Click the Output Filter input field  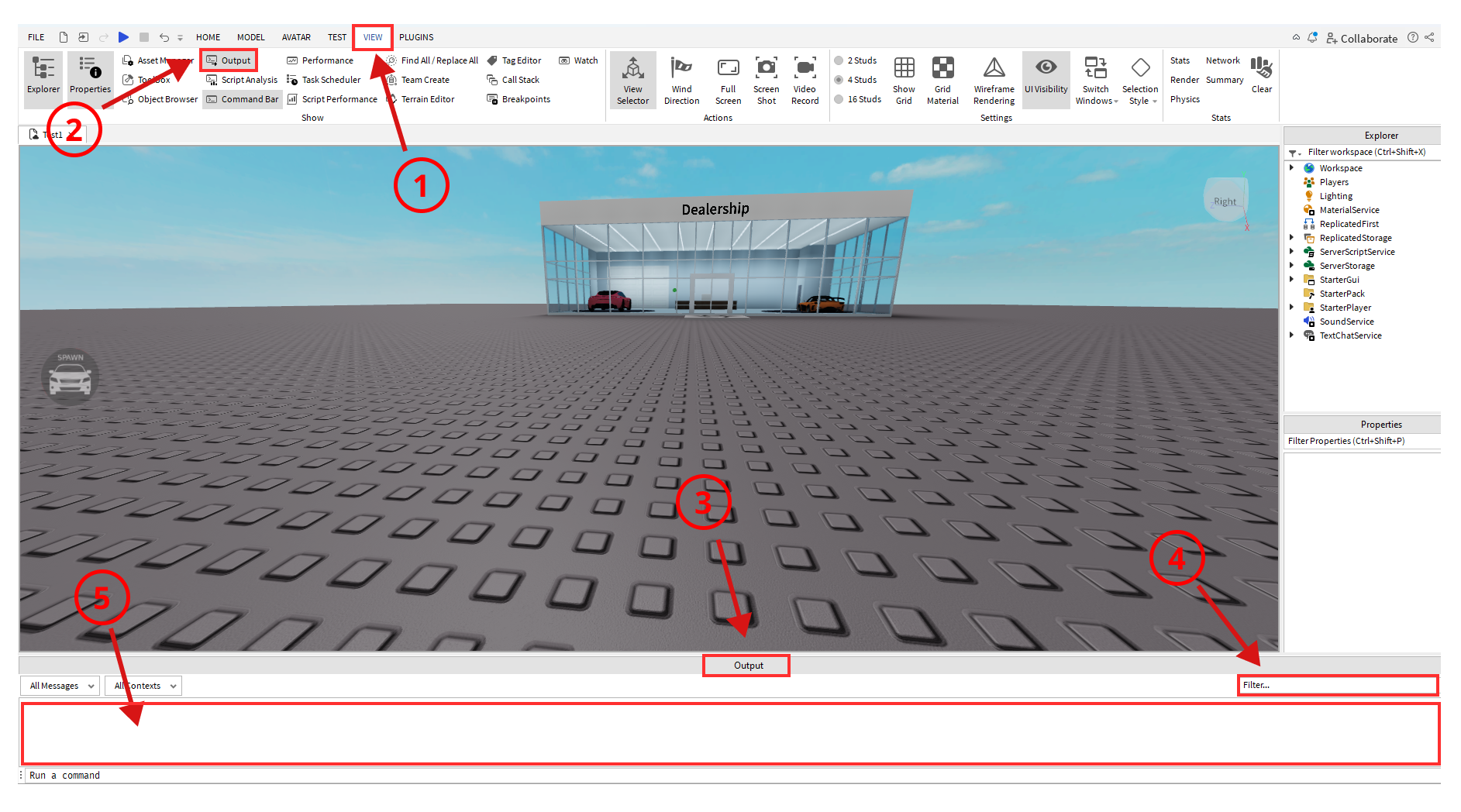[x=1338, y=685]
